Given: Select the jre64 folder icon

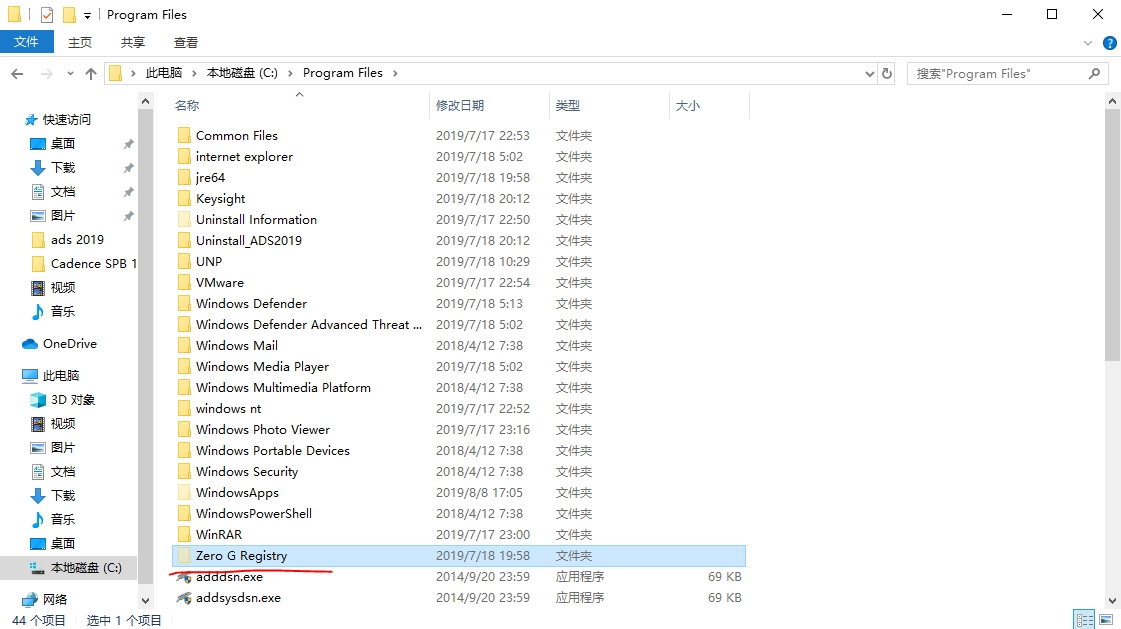Looking at the screenshot, I should (184, 177).
